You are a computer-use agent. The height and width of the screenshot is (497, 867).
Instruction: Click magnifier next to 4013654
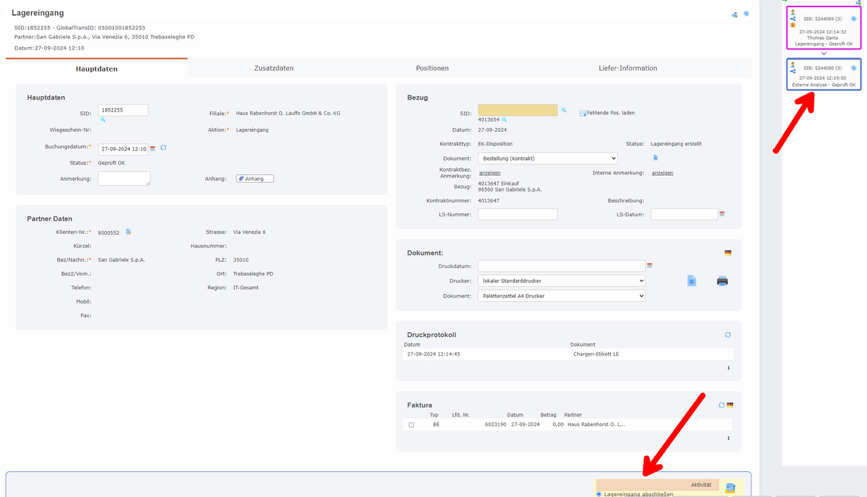pos(504,119)
